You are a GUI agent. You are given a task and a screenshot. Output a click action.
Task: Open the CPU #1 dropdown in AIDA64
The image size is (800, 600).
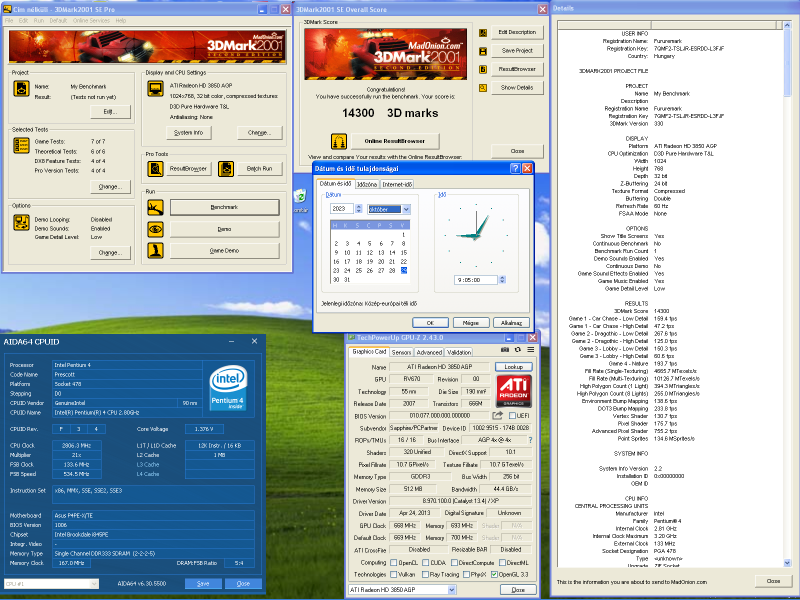point(94,584)
